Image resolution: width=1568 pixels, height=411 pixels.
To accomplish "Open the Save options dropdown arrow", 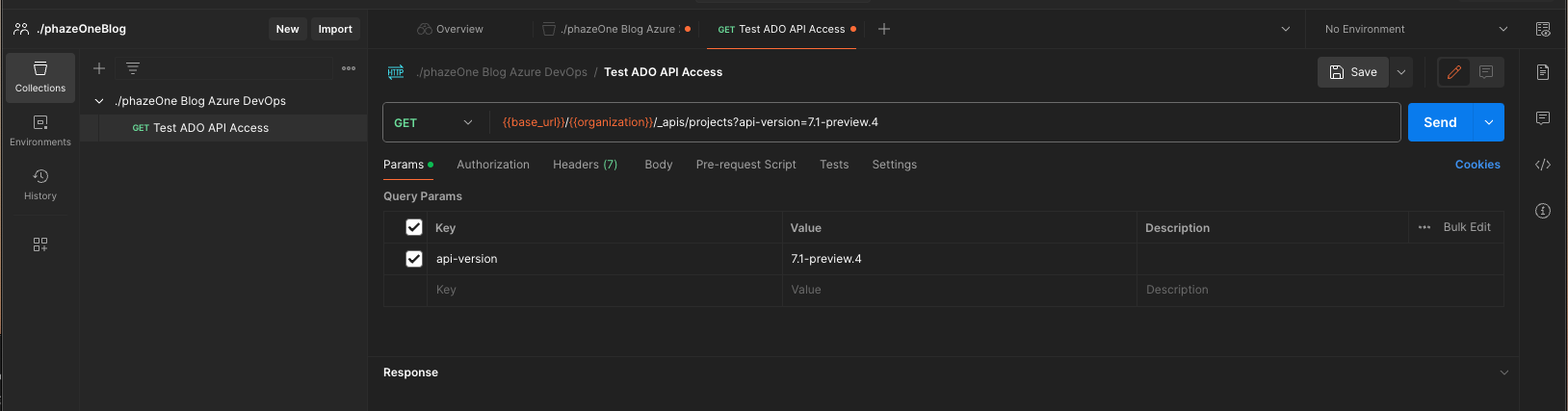I will (1401, 72).
